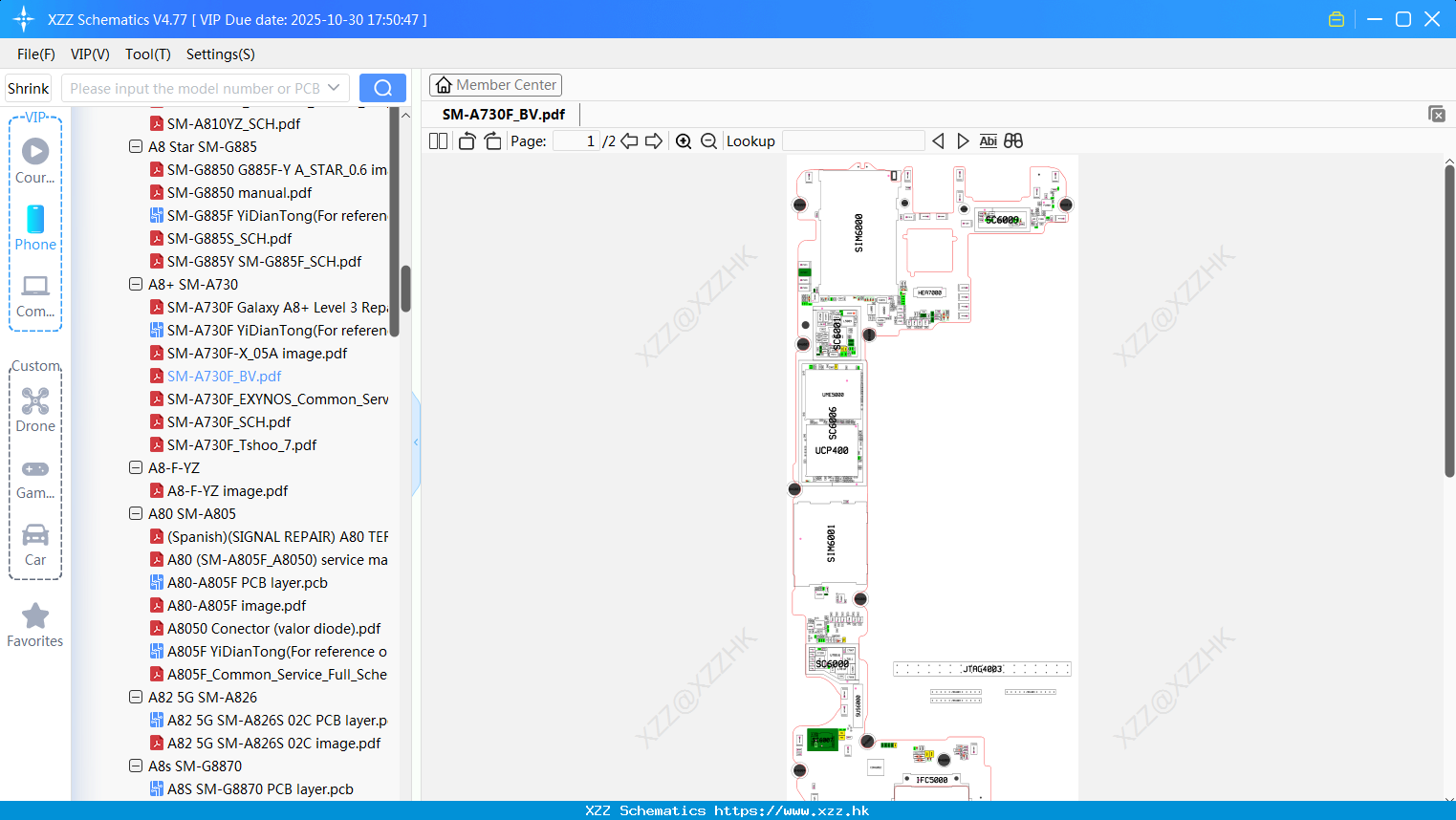1456x820 pixels.
Task: Rotate page clockwise icon
Action: pos(492,140)
